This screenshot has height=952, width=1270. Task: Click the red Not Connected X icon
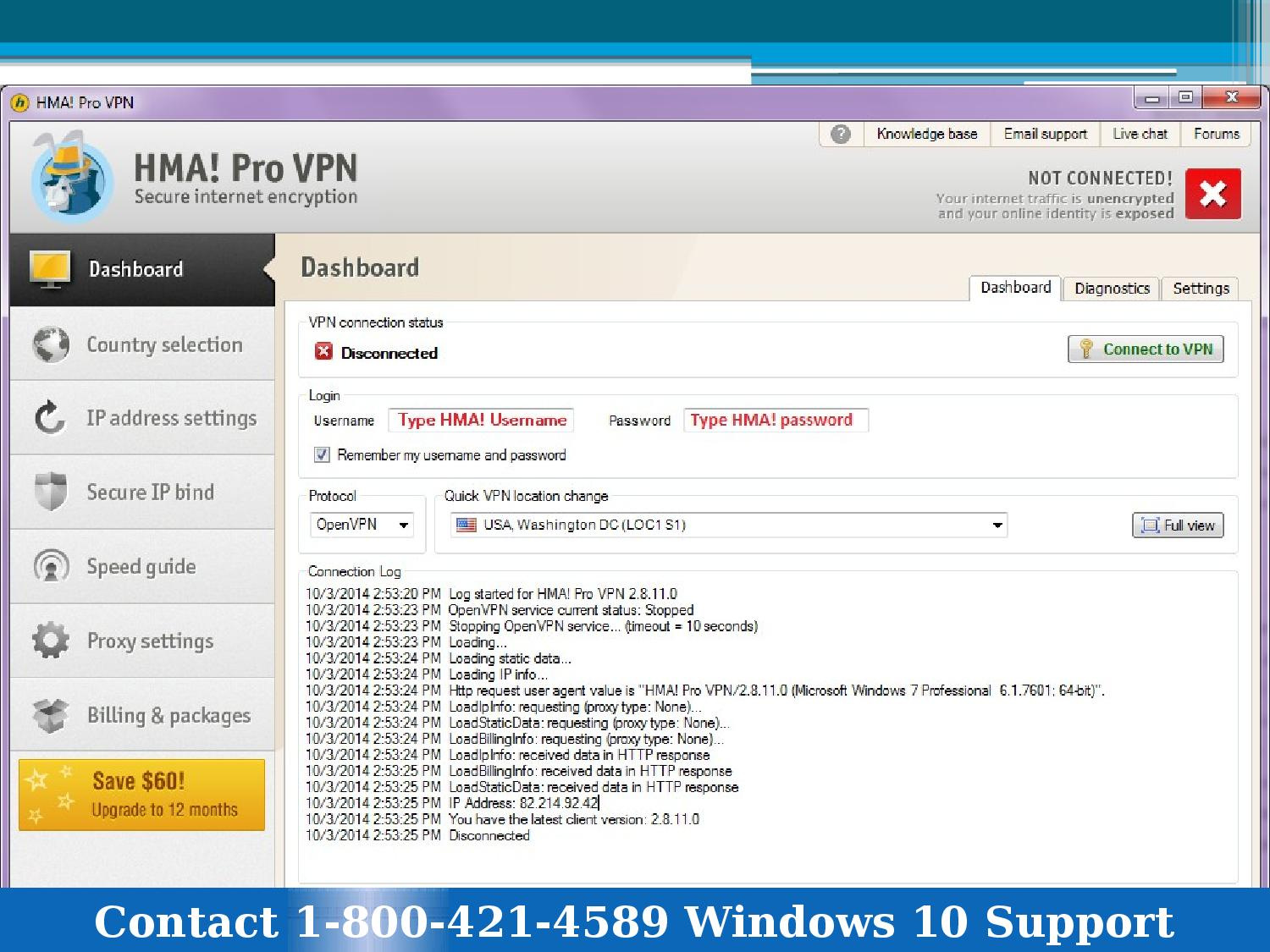(x=1213, y=194)
